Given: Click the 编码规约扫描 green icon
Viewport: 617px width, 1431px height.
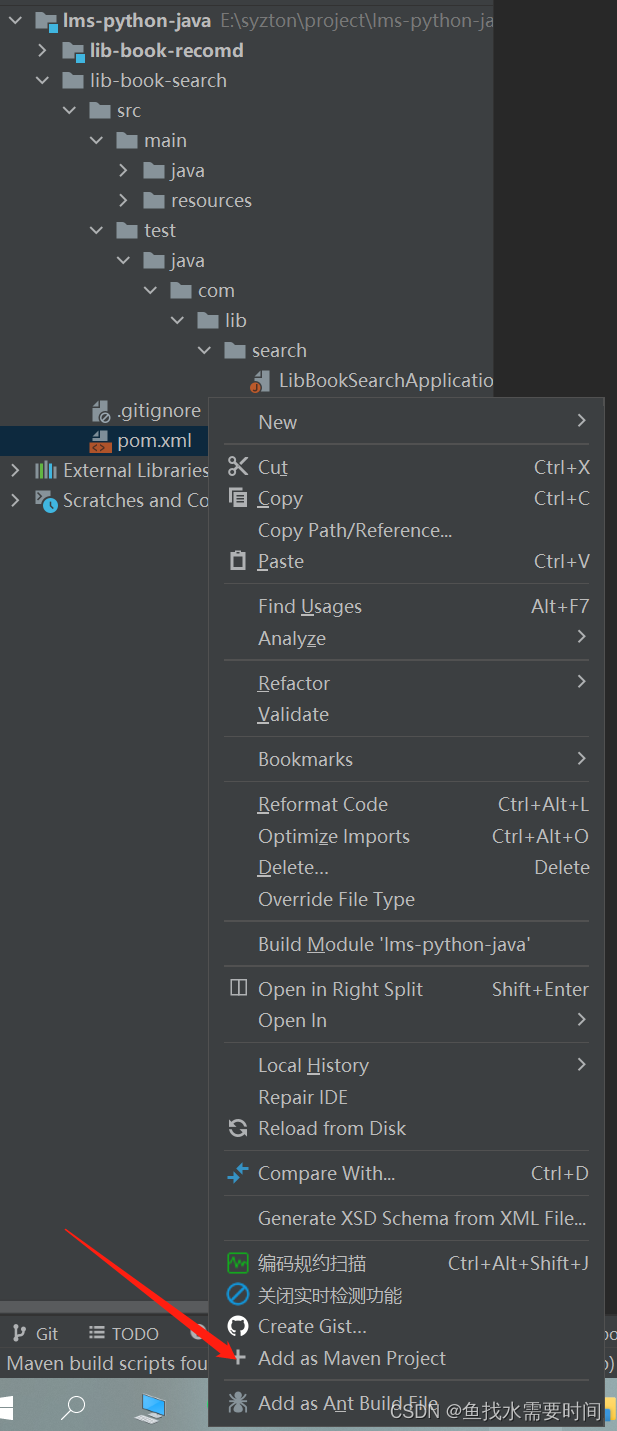Looking at the screenshot, I should point(238,1263).
